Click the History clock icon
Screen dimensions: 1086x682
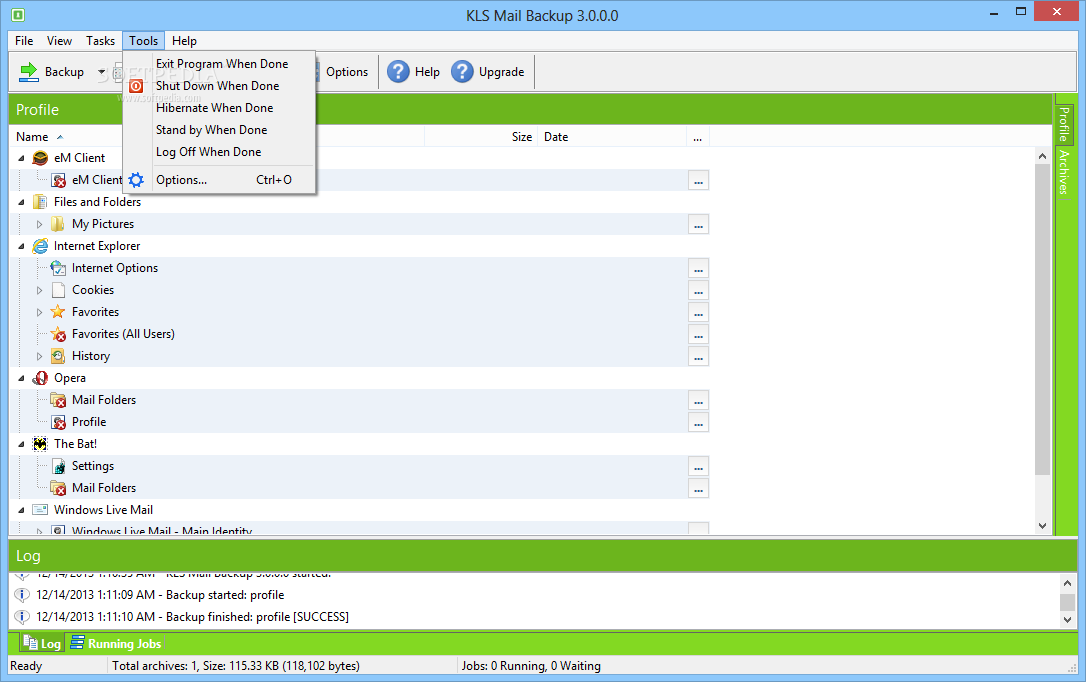tap(58, 356)
